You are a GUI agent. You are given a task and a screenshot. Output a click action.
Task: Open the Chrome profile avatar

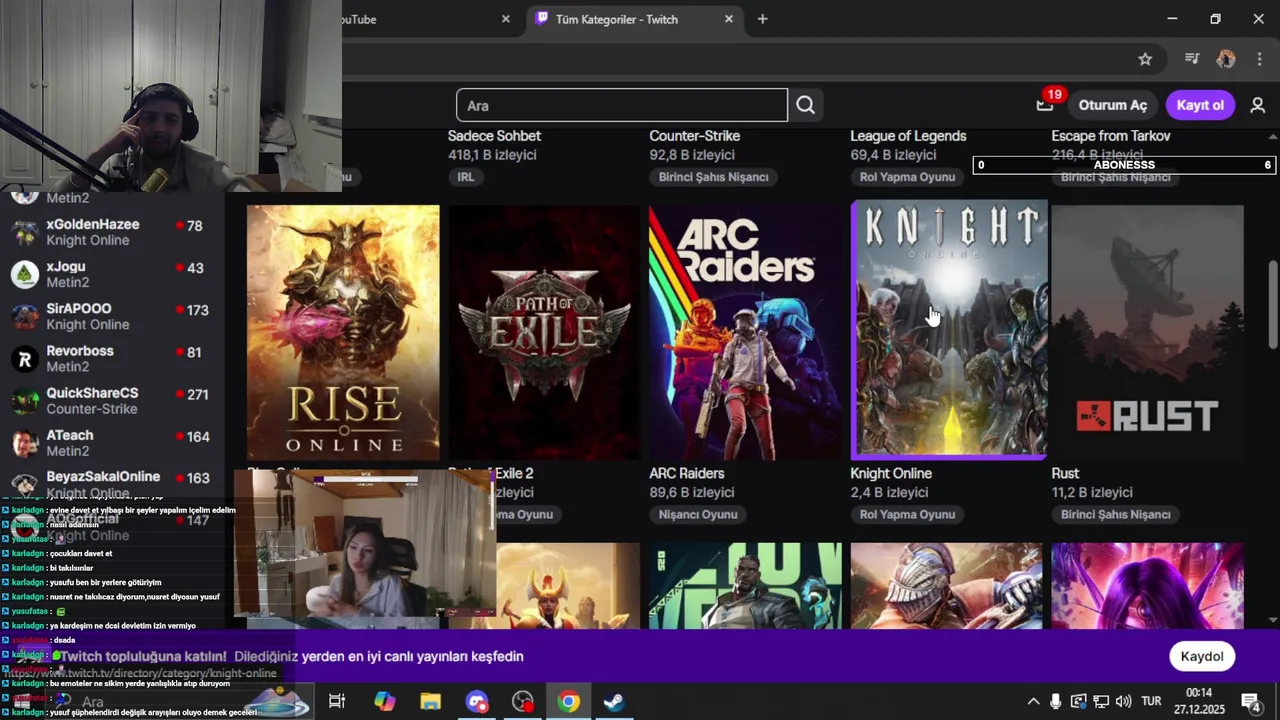tap(1226, 59)
